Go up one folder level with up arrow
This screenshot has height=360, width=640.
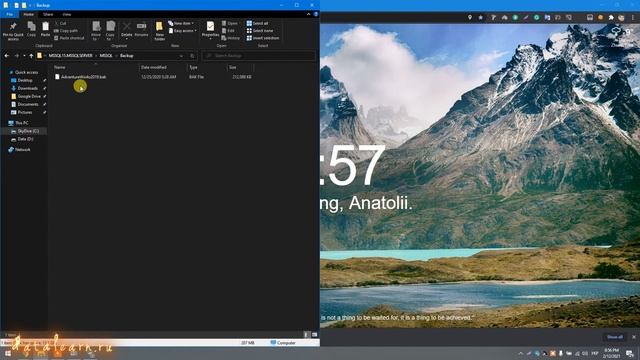click(31, 56)
